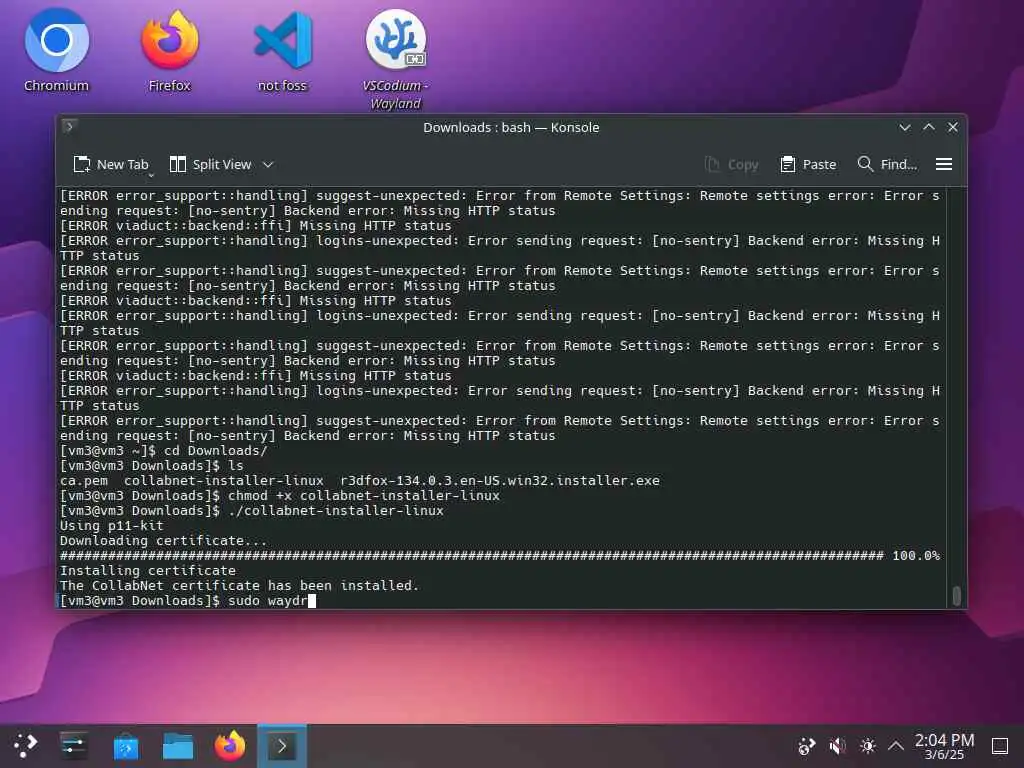Click the Firefox taskbar icon
This screenshot has width=1024, height=768.
[230, 746]
